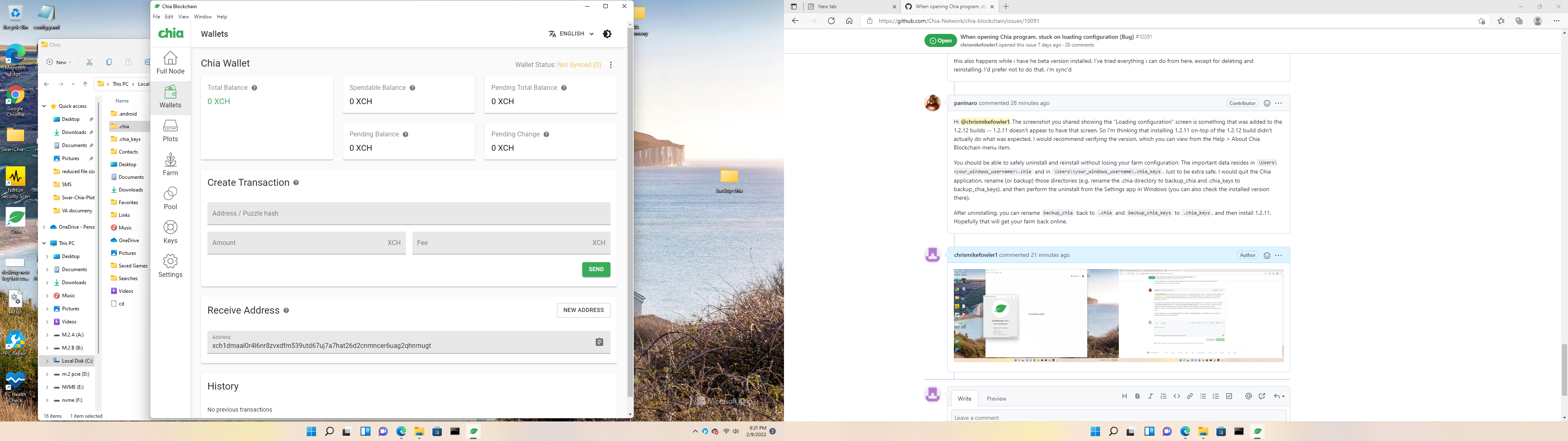This screenshot has width=1568, height=441.
Task: Select the Full Node sidebar icon
Action: (x=170, y=62)
